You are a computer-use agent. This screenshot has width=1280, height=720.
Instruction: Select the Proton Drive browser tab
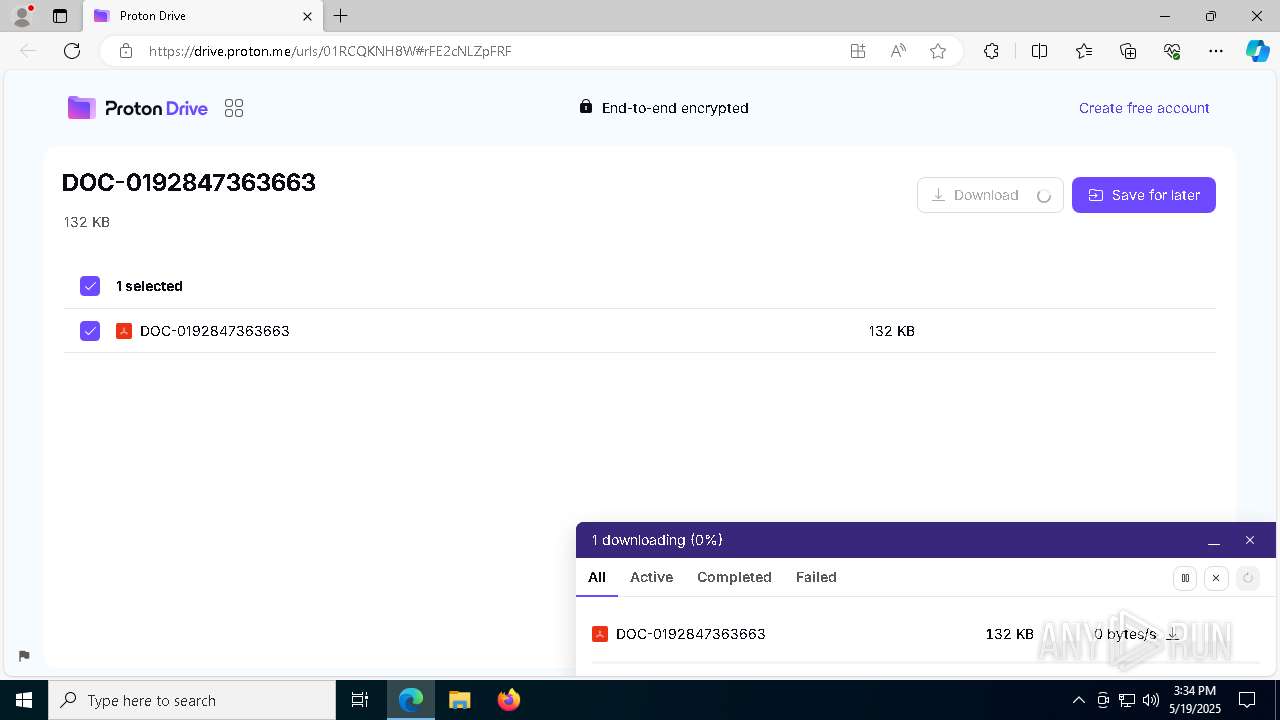tap(201, 16)
